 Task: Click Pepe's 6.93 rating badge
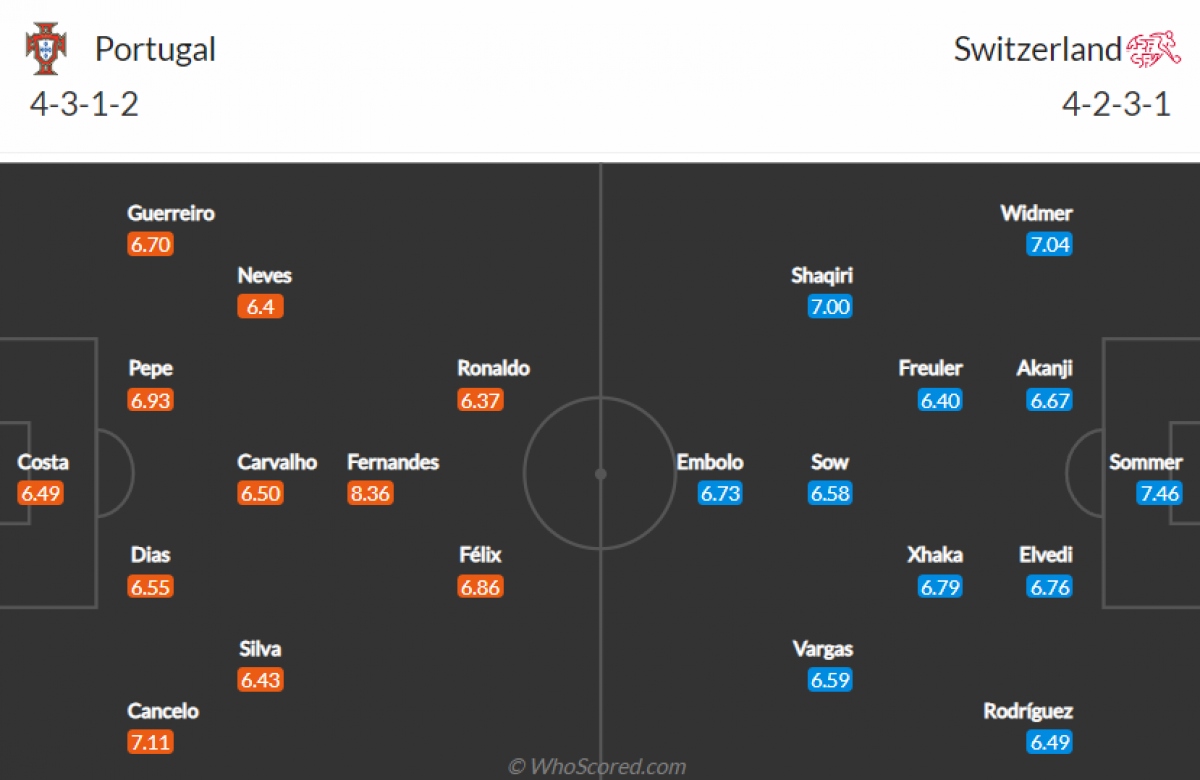point(150,400)
